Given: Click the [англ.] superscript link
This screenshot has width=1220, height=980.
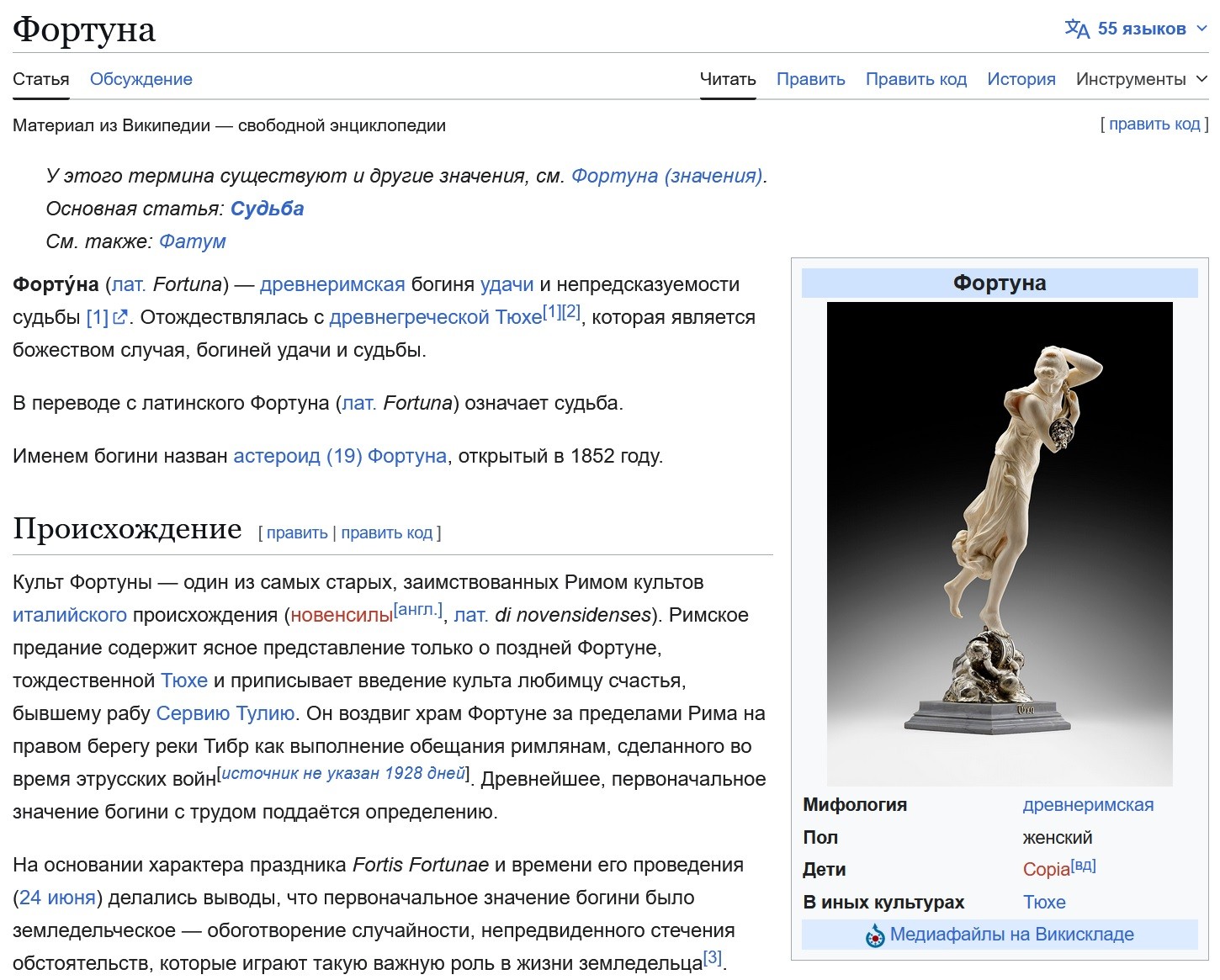Looking at the screenshot, I should 418,609.
